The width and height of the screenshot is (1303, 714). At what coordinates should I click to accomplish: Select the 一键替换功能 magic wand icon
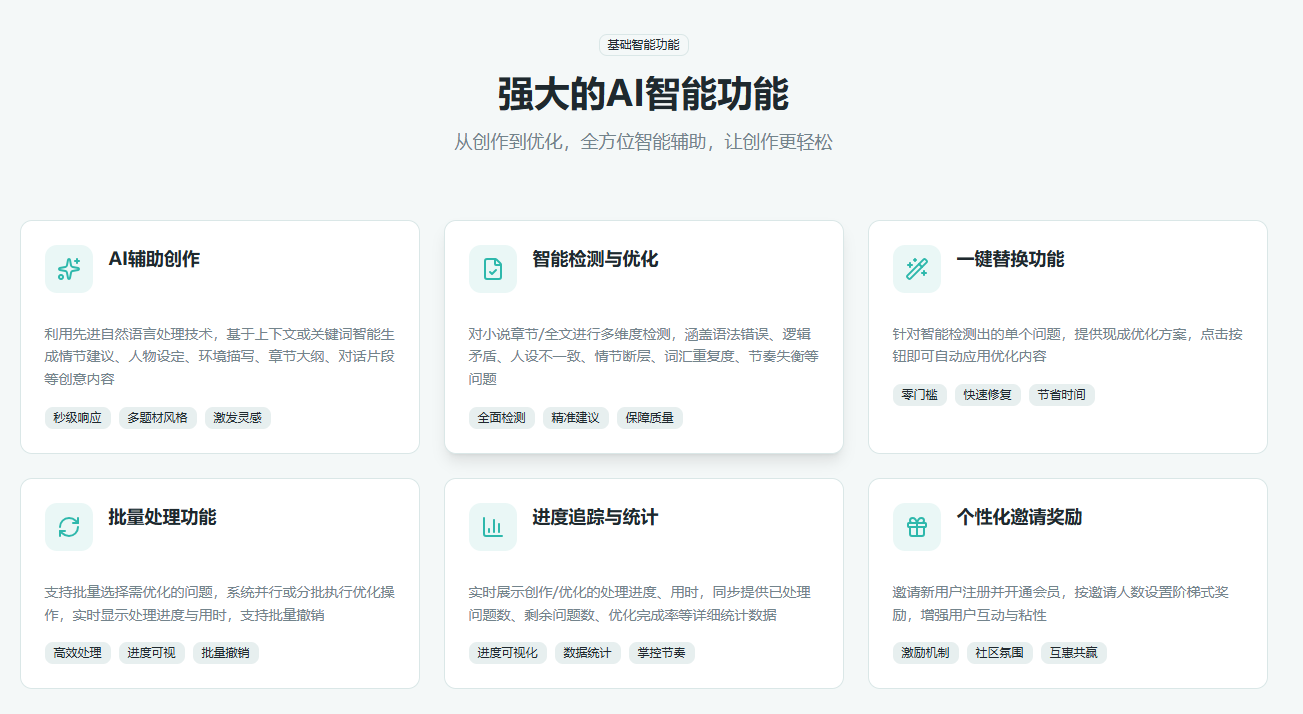[x=916, y=268]
